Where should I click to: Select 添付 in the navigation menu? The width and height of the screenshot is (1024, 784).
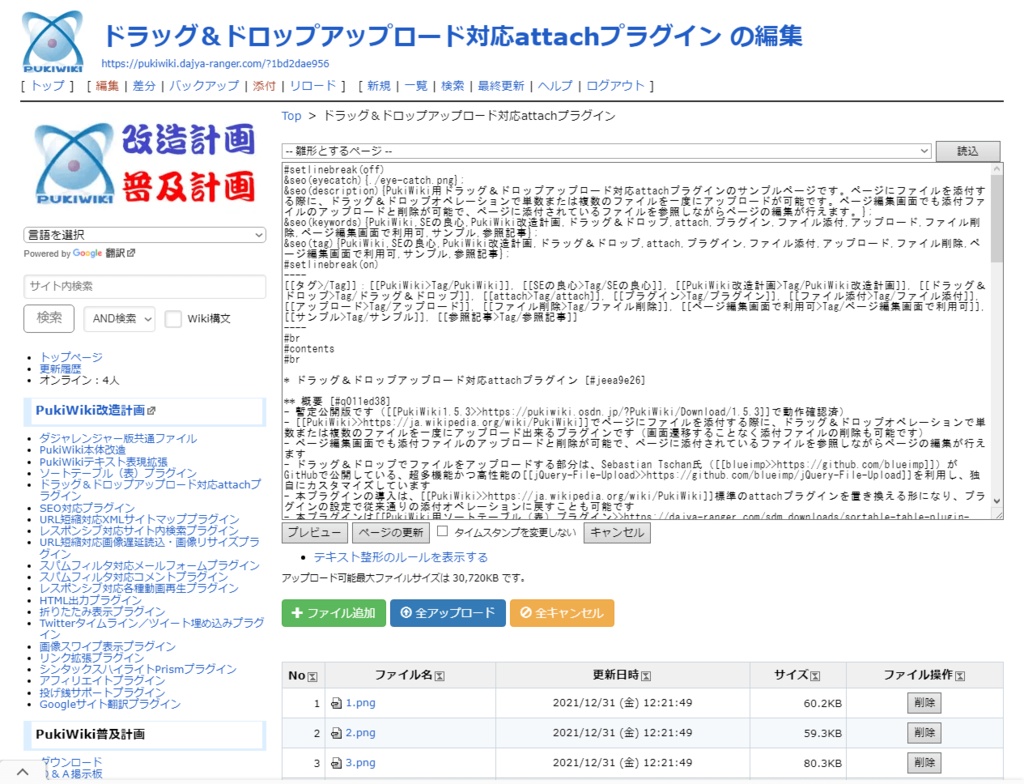point(264,86)
